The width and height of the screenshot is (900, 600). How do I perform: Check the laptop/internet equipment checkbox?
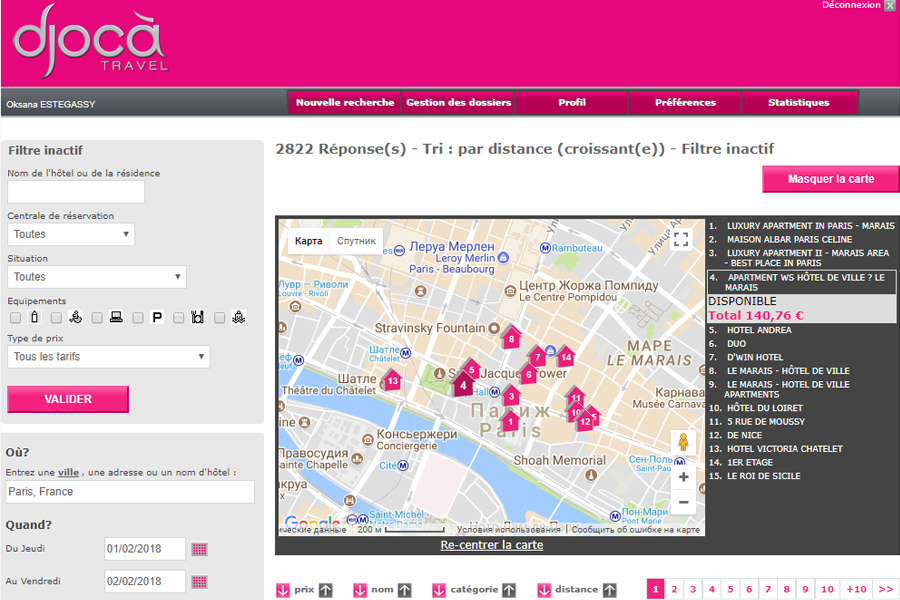pyautogui.click(x=97, y=318)
